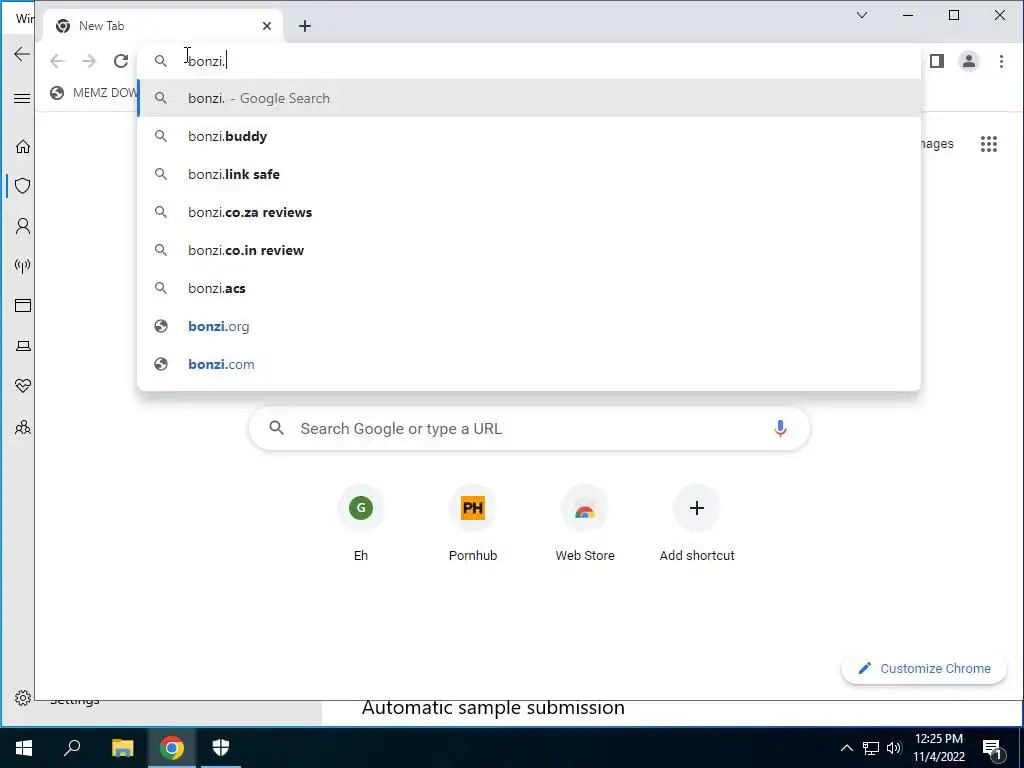Image resolution: width=1024 pixels, height=768 pixels.
Task: Choose 'bonzi. - Google Search' suggestion
Action: coord(529,98)
